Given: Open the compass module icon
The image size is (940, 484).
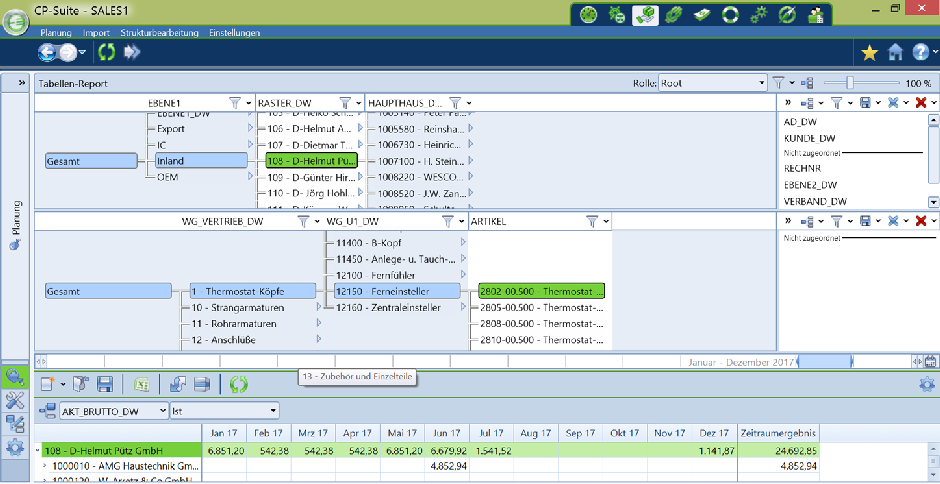Looking at the screenshot, I should 787,16.
